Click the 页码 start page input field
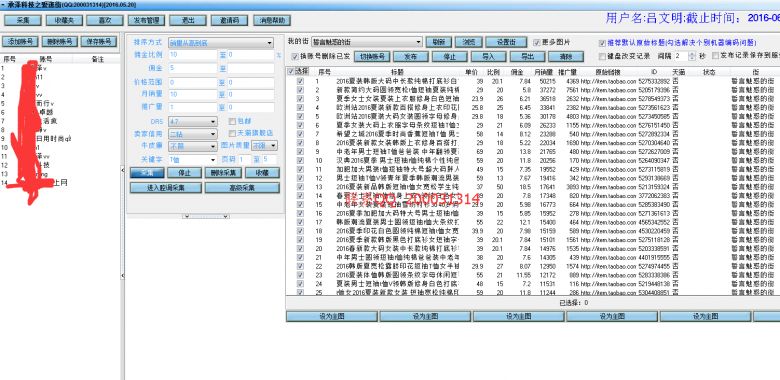This screenshot has height=380, width=780. point(245,160)
